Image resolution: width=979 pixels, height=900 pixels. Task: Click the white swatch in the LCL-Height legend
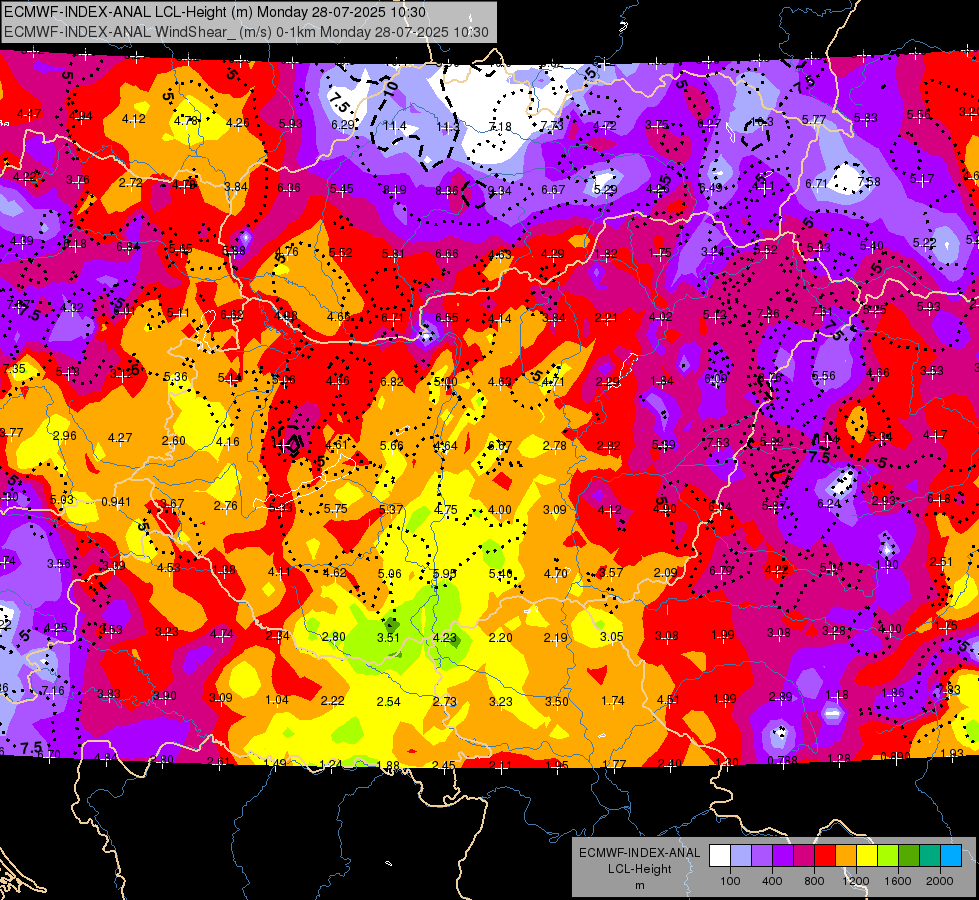[x=720, y=856]
